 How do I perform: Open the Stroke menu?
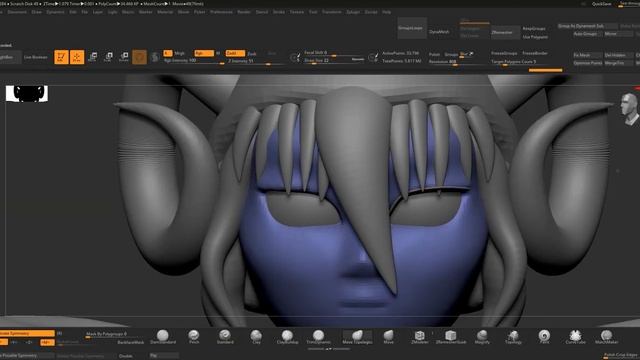pyautogui.click(x=279, y=12)
